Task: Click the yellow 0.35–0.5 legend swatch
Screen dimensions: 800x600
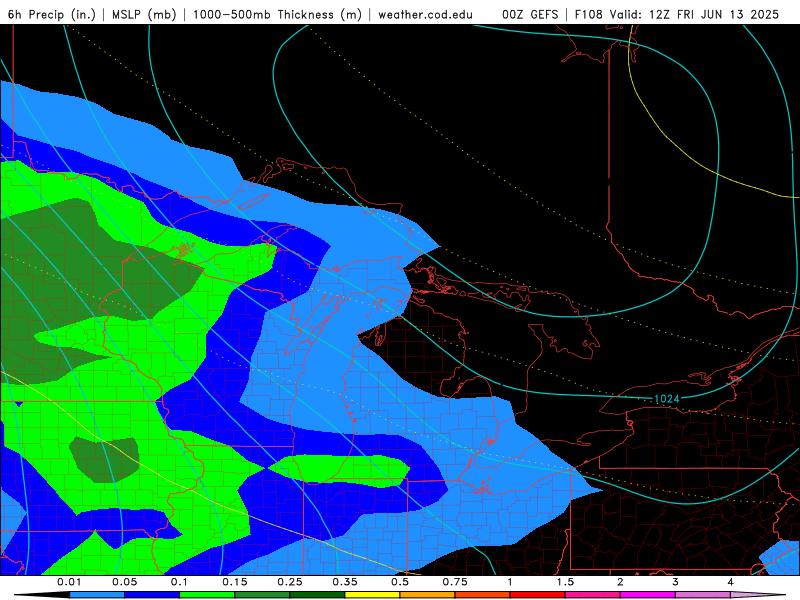Action: (372, 595)
